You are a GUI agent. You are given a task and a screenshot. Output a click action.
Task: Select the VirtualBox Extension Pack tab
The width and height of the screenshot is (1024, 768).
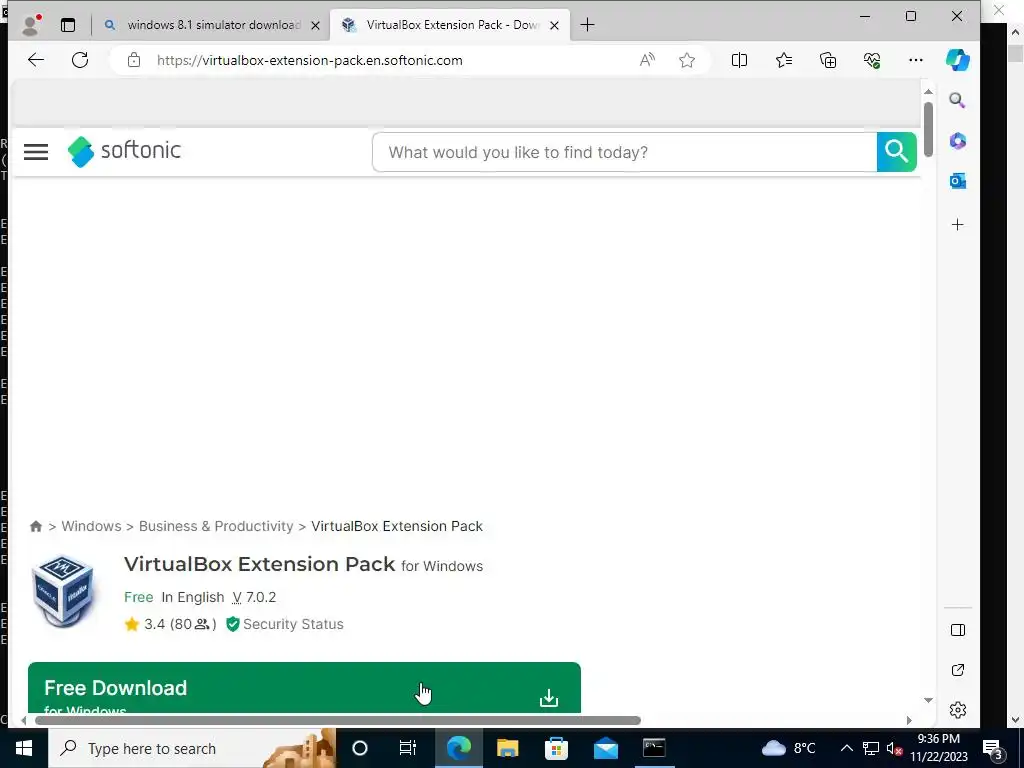pos(451,25)
